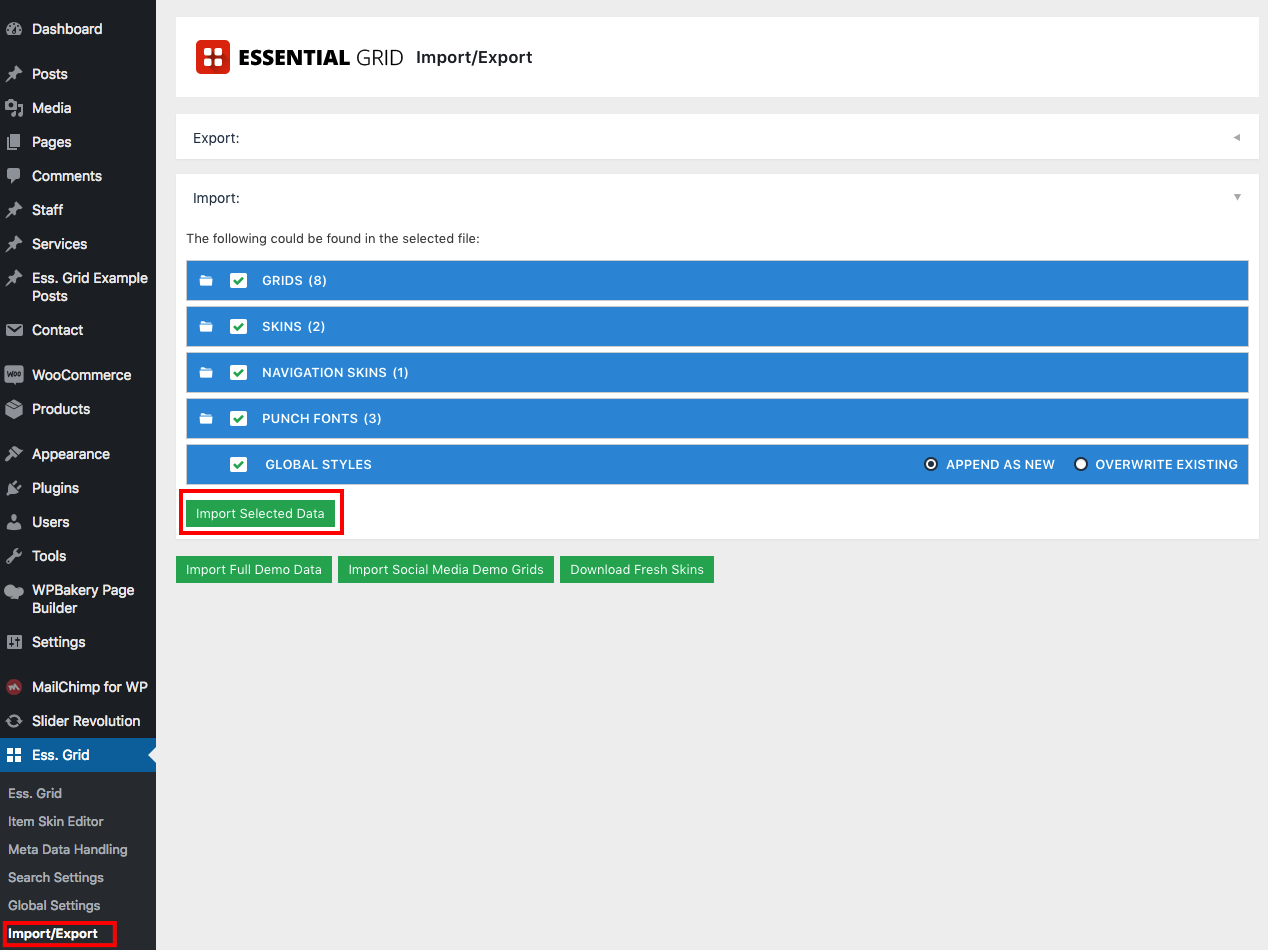Viewport: 1268px width, 950px height.
Task: Click the GLOBAL STYLES label
Action: pyautogui.click(x=318, y=465)
